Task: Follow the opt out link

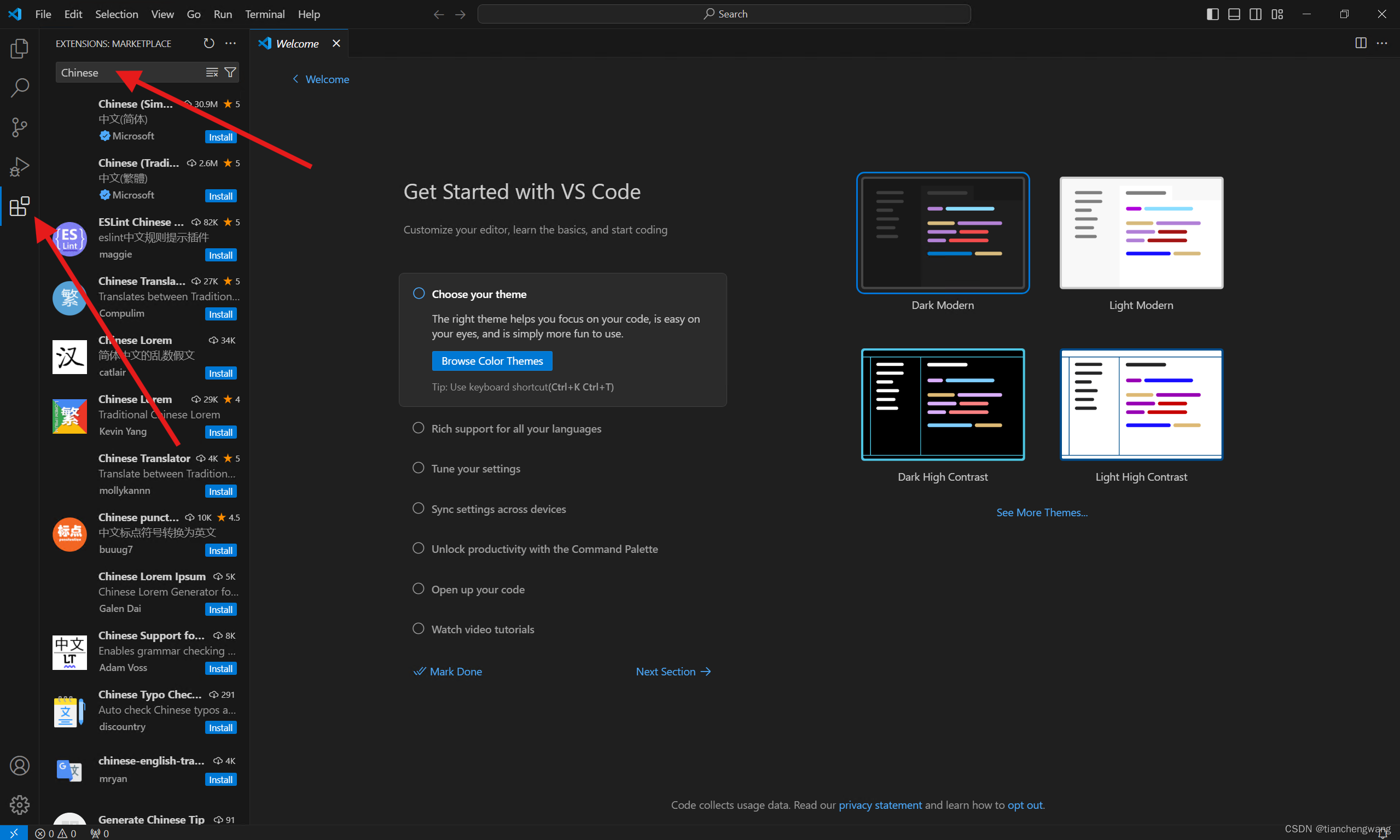Action: (1025, 805)
